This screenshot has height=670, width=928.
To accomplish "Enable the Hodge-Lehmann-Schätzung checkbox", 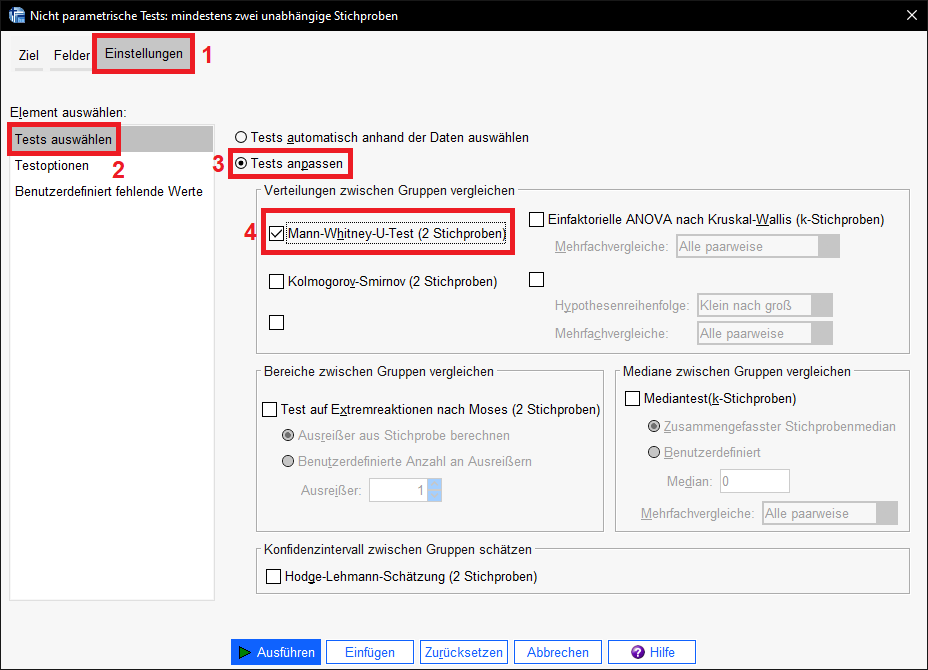I will point(274,577).
